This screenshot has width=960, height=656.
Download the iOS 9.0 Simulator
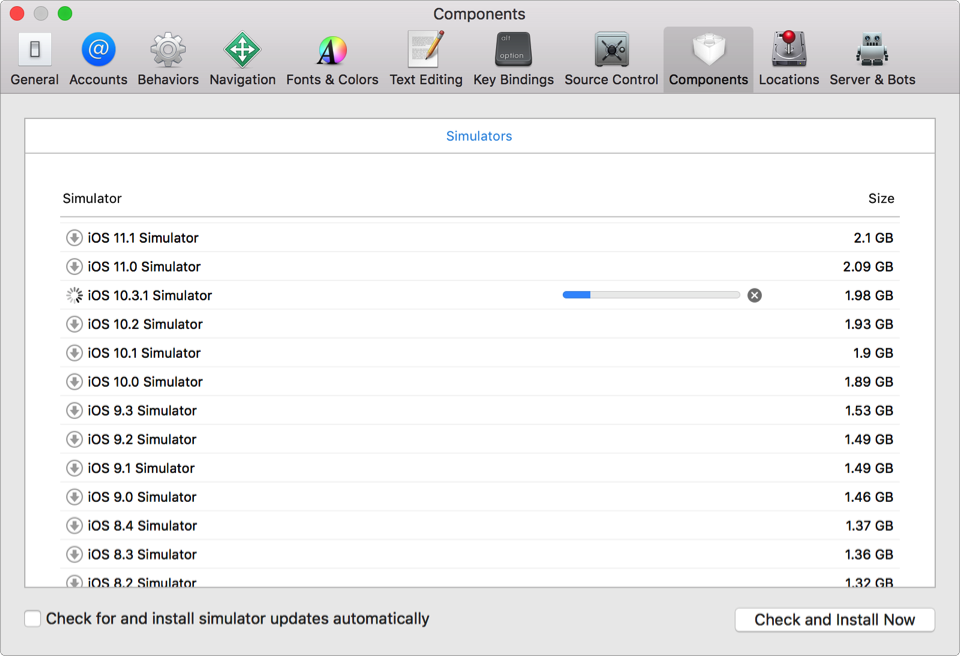(x=74, y=497)
